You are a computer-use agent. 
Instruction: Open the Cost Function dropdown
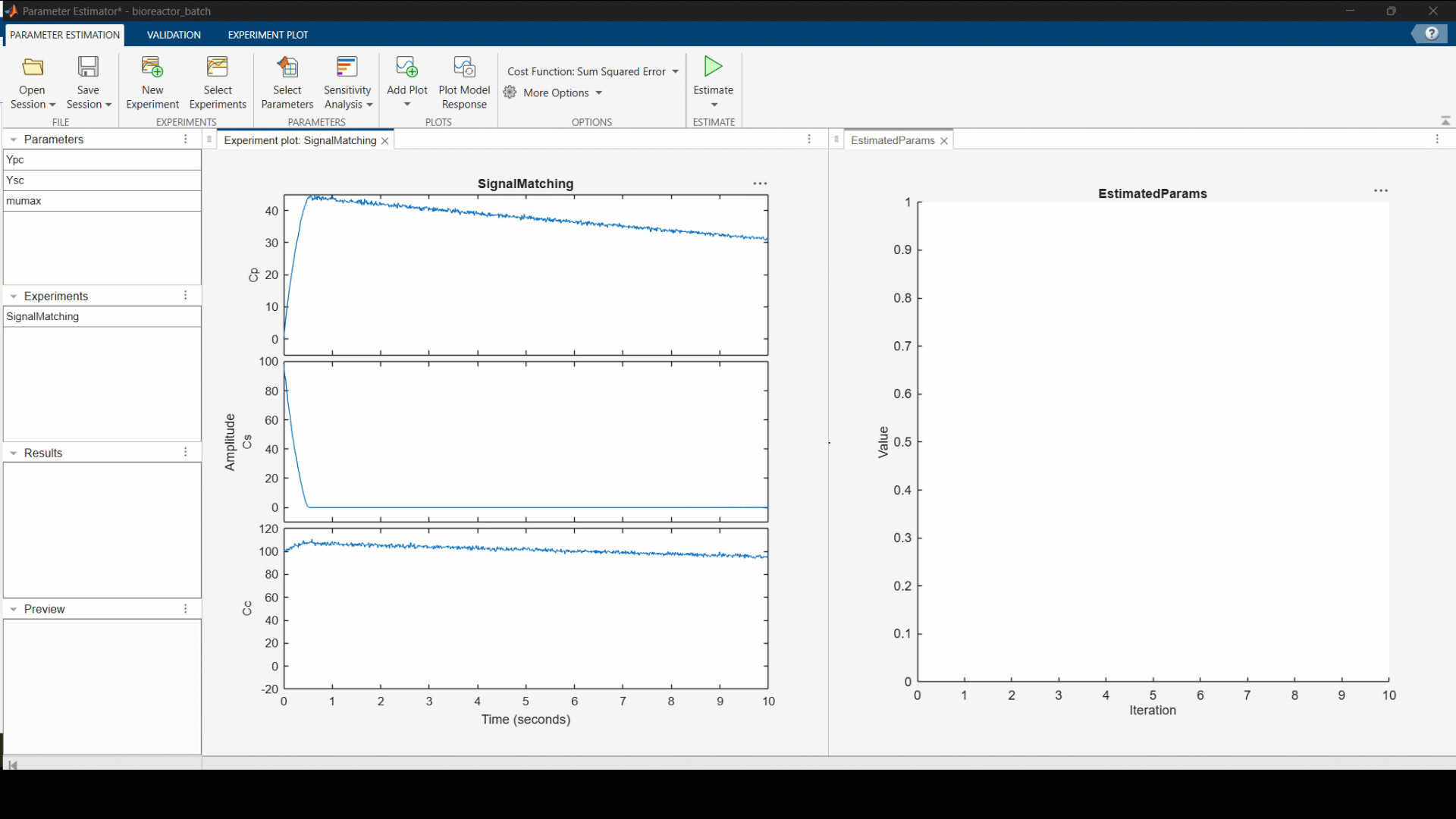(593, 71)
